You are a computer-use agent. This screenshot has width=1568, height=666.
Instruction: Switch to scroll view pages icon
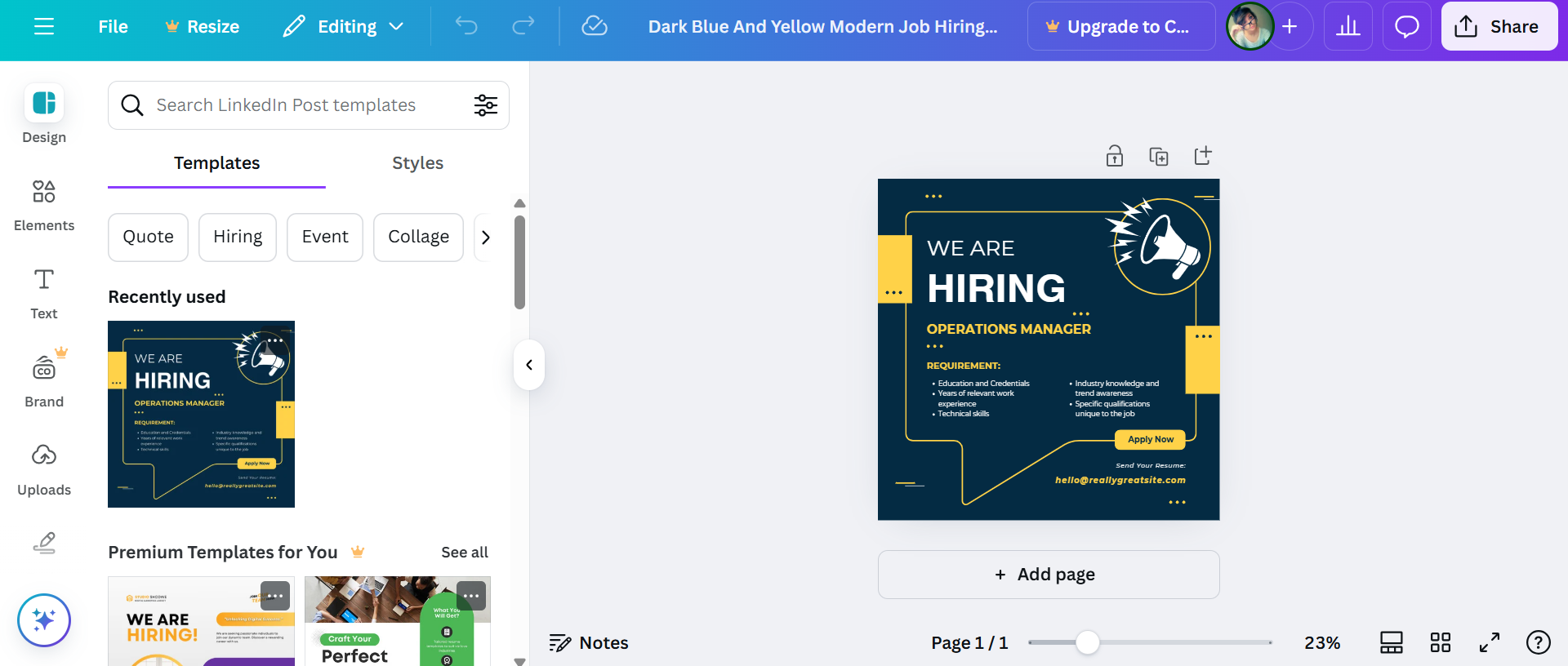(1392, 643)
